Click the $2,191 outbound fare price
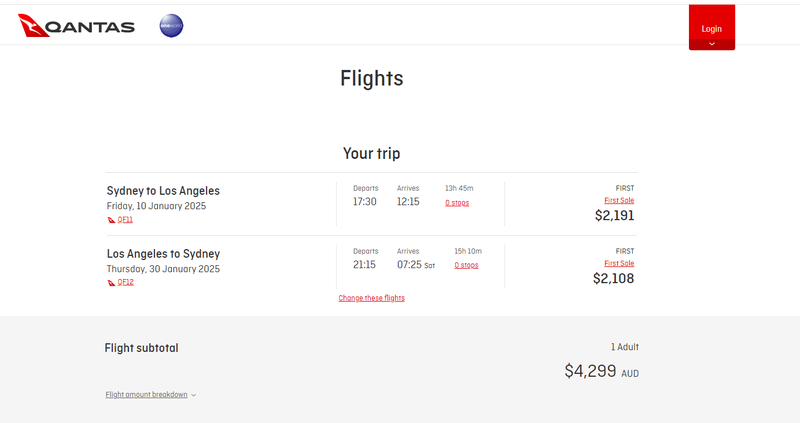This screenshot has width=800, height=423. (x=614, y=215)
